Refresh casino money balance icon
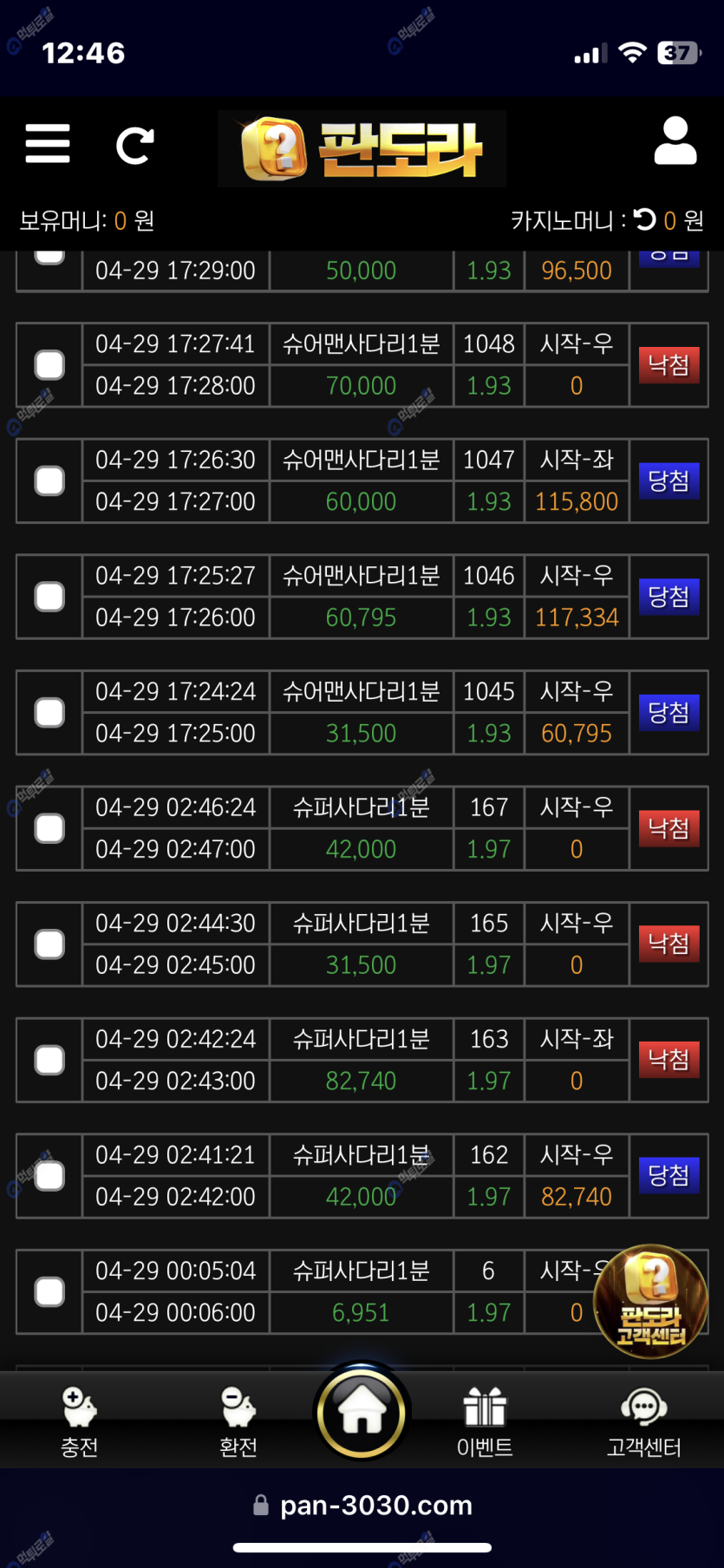The height and width of the screenshot is (1568, 724). 644,219
